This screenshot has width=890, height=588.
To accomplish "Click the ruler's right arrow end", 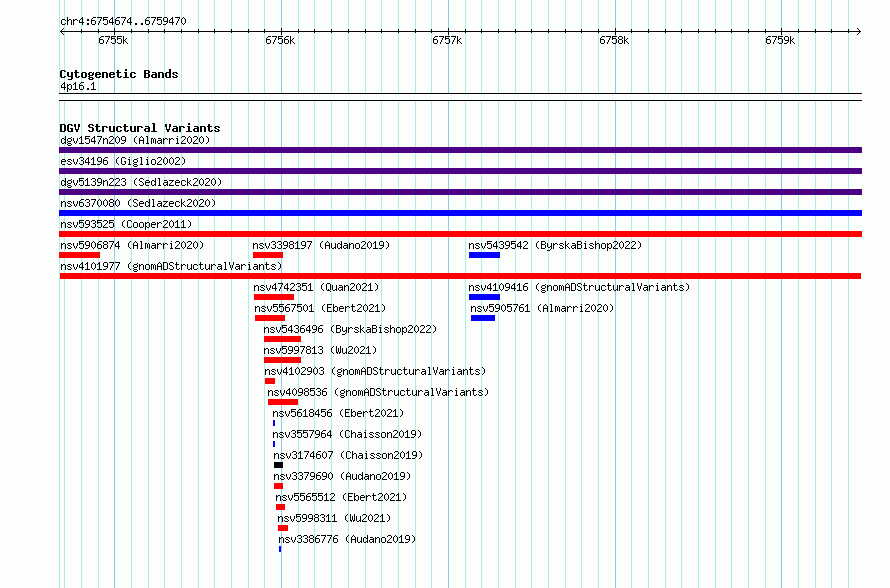I will tap(858, 32).
